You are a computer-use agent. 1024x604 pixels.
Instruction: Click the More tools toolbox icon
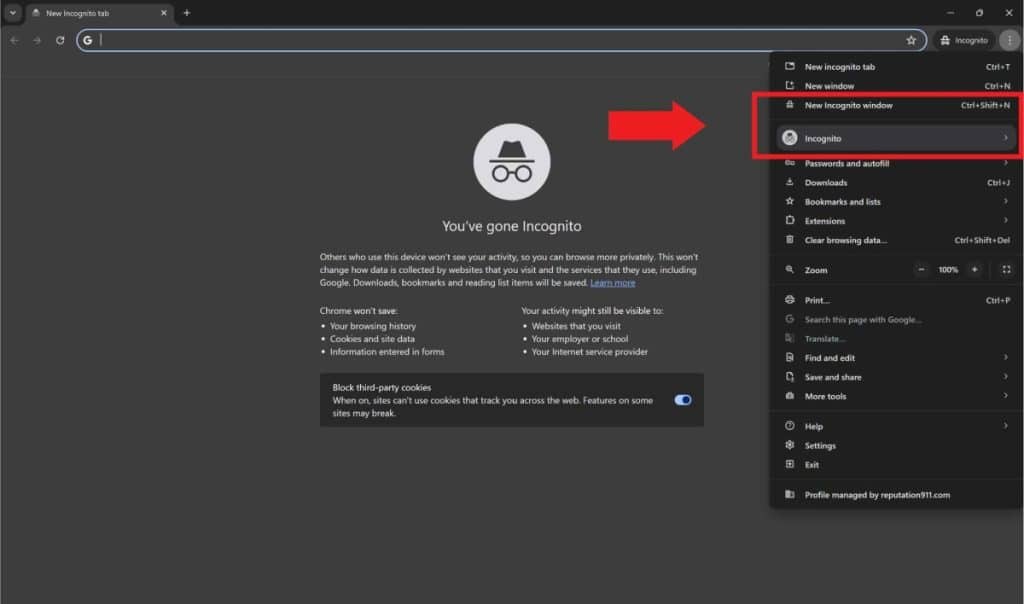click(x=790, y=396)
